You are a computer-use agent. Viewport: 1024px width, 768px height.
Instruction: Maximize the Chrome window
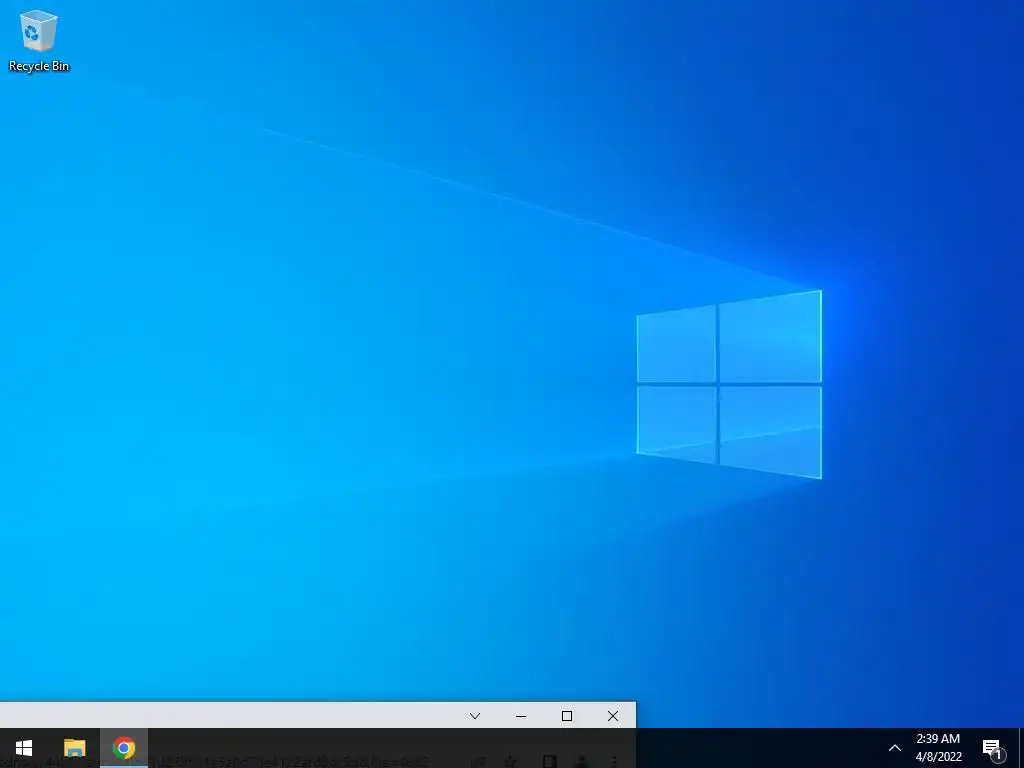567,716
